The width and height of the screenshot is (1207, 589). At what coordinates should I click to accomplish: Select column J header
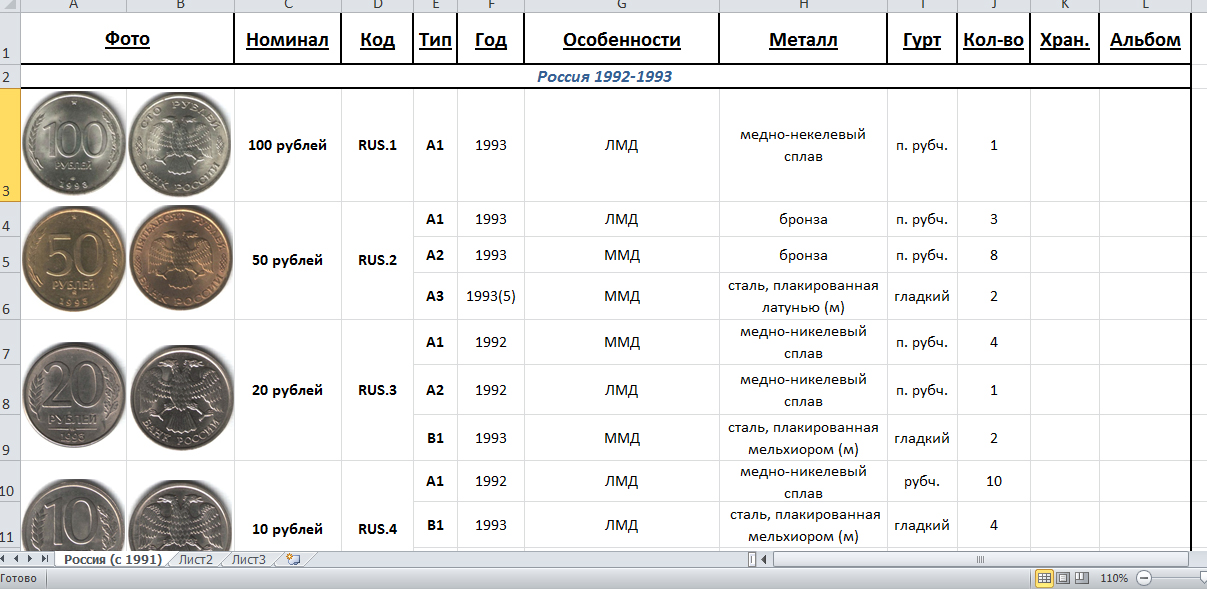994,6
